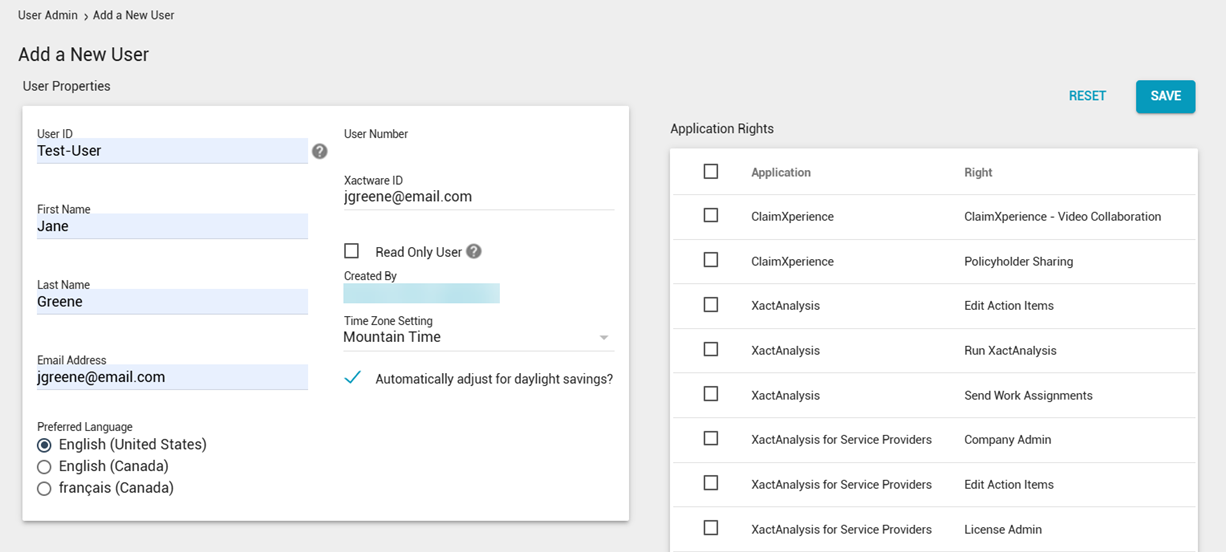Tick the Send Work Assignments checkbox
This screenshot has height=552, width=1226.
click(711, 394)
